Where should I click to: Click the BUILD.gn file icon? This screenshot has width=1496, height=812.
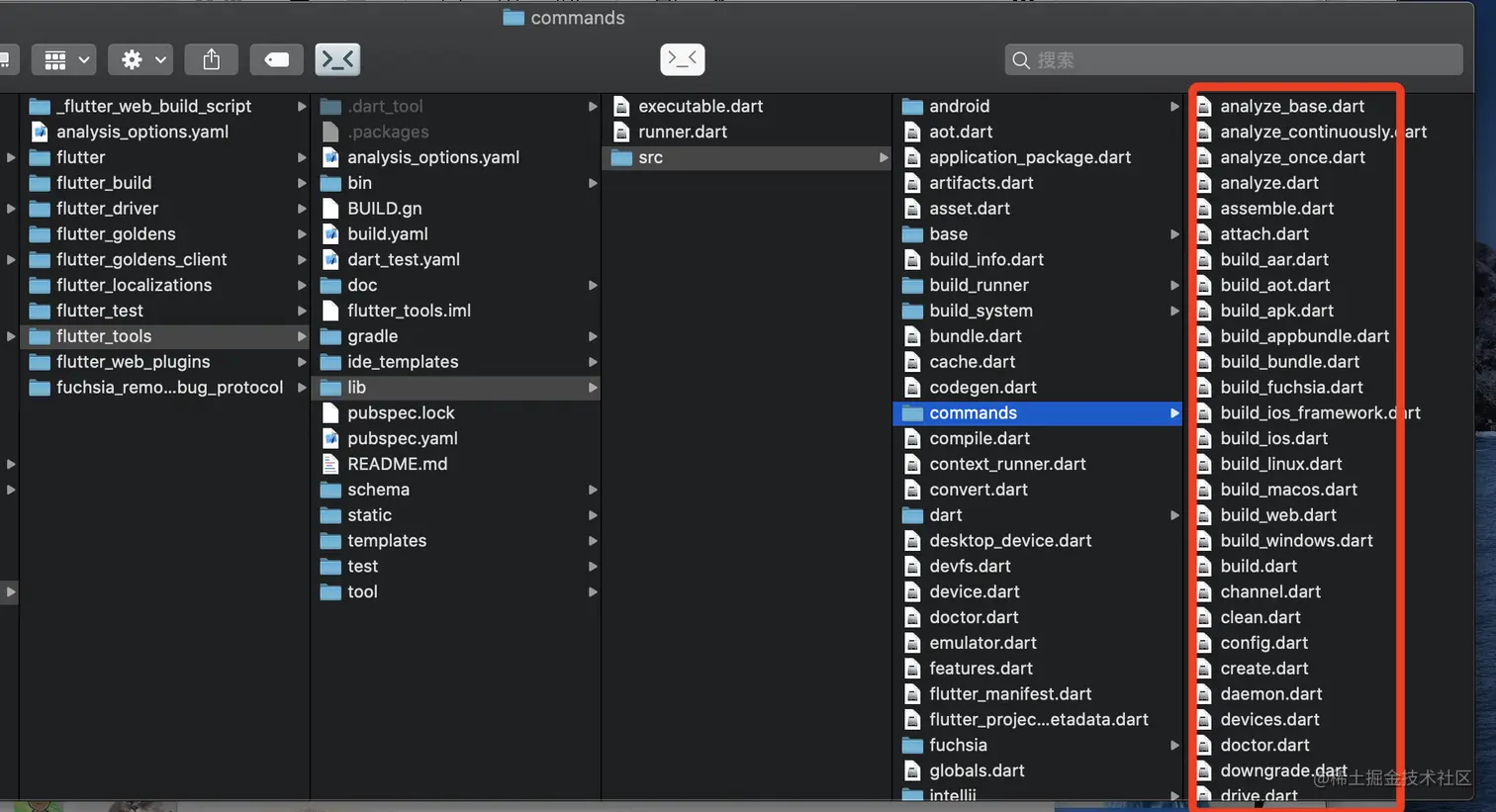330,209
